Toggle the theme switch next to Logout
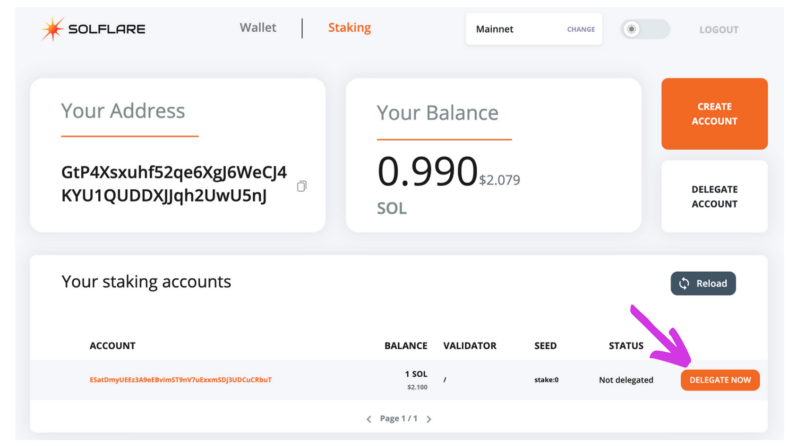This screenshot has height=446, width=800. (x=645, y=29)
